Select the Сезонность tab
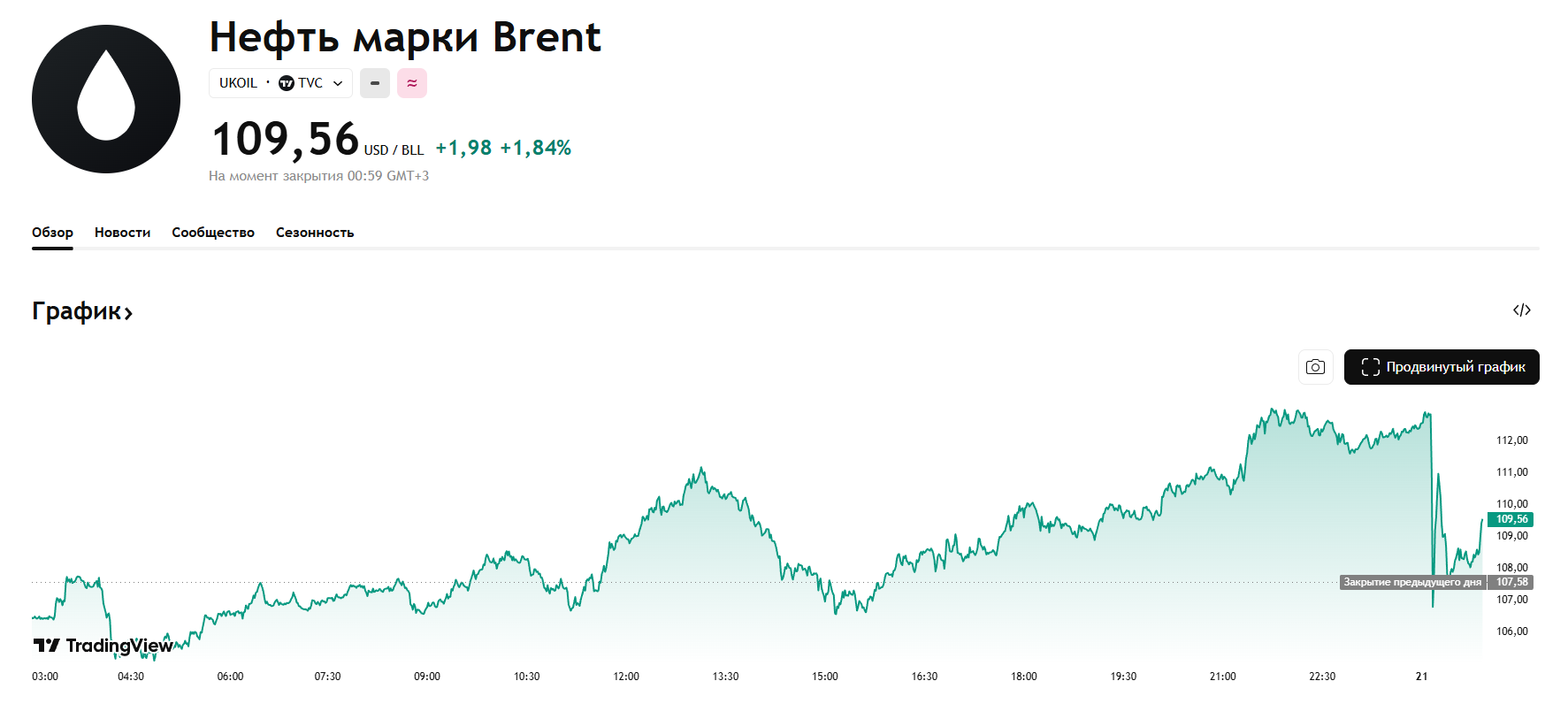The height and width of the screenshot is (704, 1568). [315, 233]
